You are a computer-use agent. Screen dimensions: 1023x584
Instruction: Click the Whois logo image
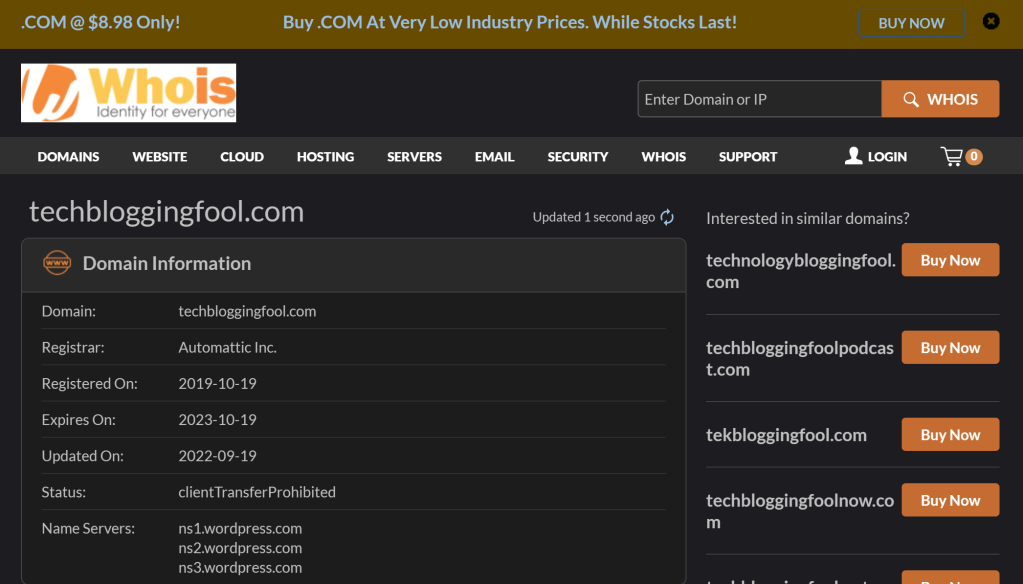(128, 93)
